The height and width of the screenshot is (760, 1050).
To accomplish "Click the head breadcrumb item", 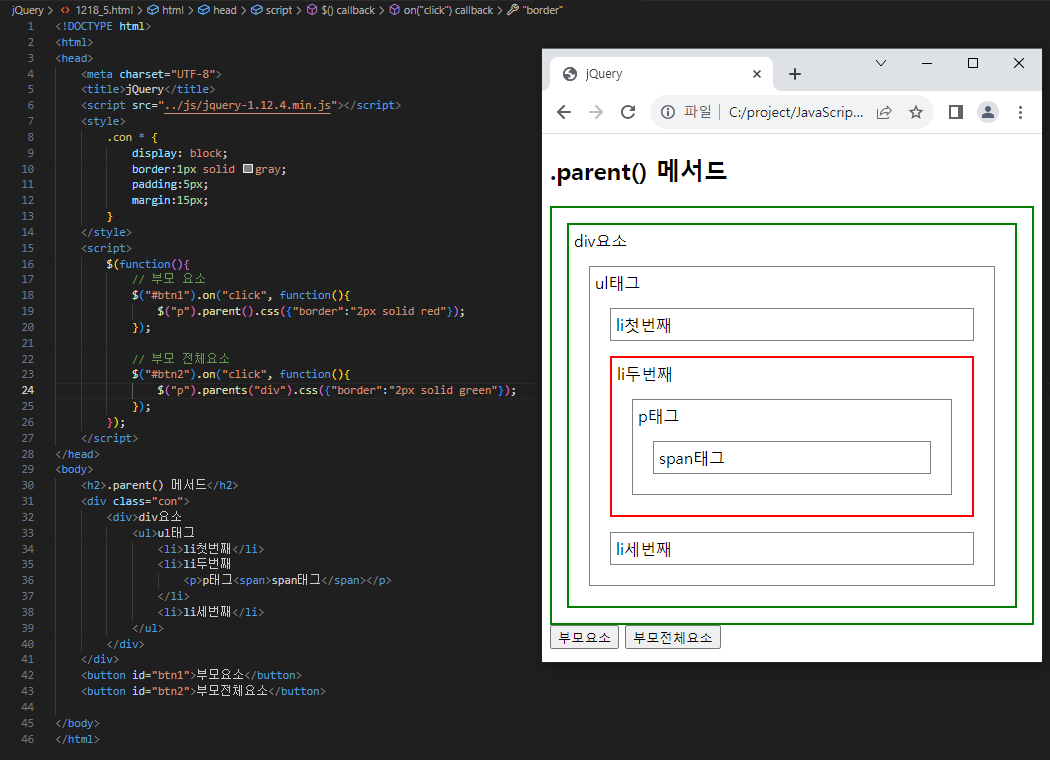I will point(218,10).
